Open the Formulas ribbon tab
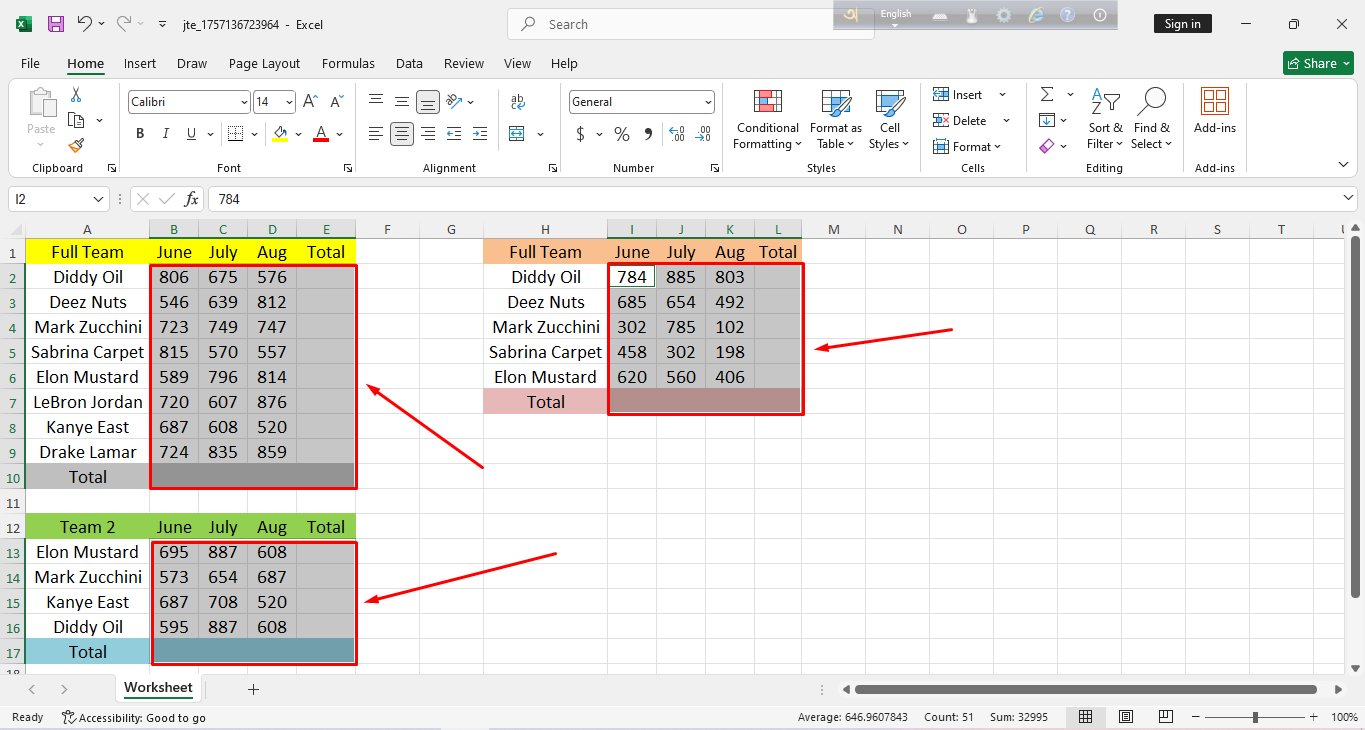This screenshot has width=1365, height=730. pos(348,63)
